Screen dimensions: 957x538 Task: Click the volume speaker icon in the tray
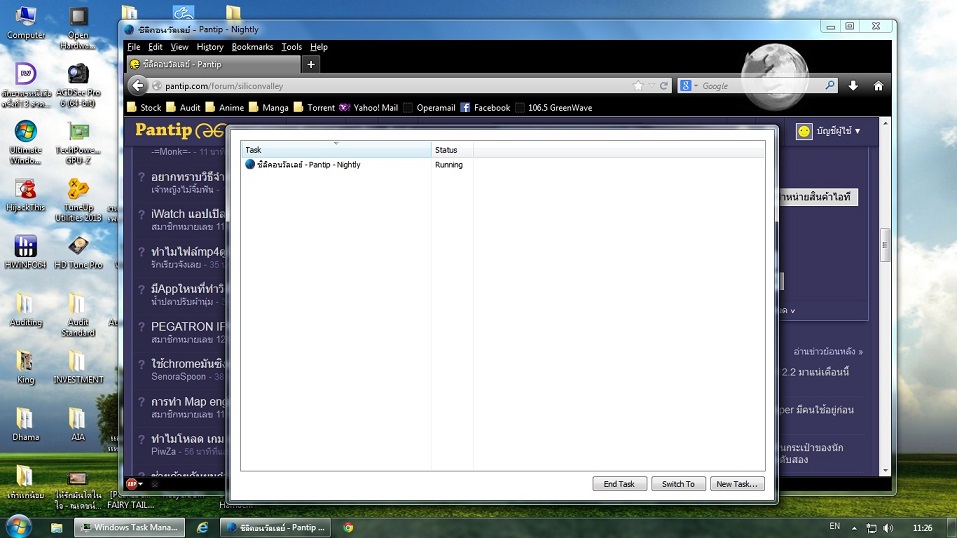(889, 528)
